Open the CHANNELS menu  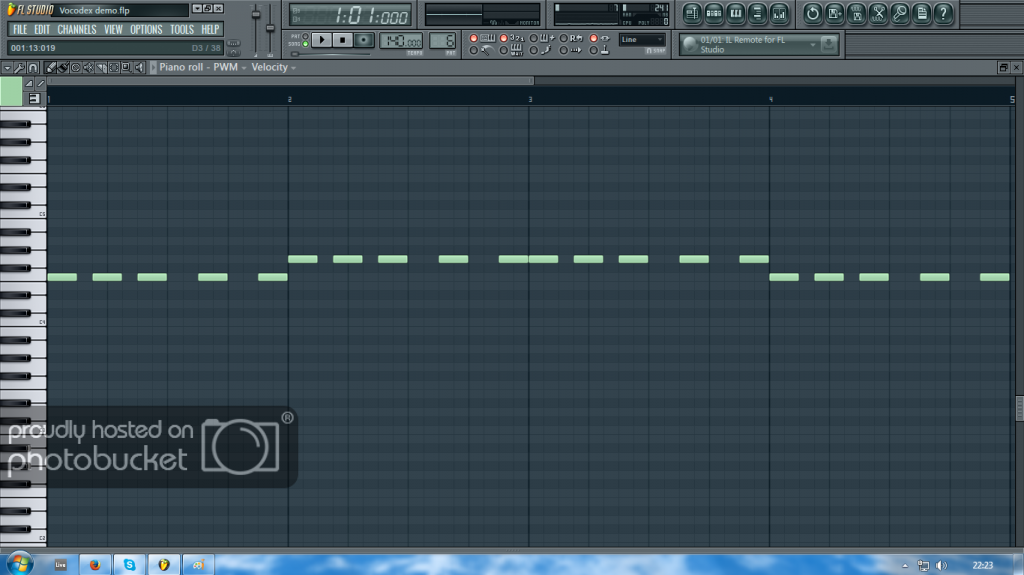point(76,29)
